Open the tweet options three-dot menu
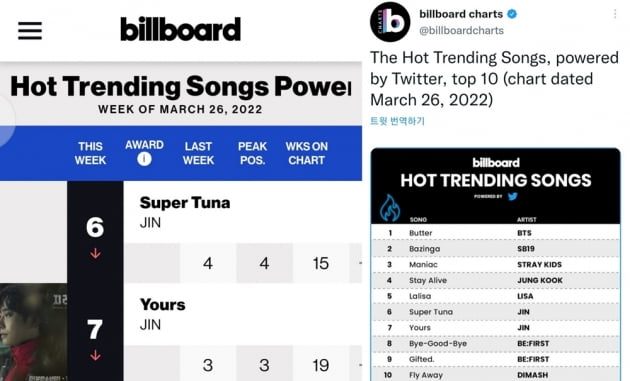Screen dimensions: 630x381 tap(615, 14)
